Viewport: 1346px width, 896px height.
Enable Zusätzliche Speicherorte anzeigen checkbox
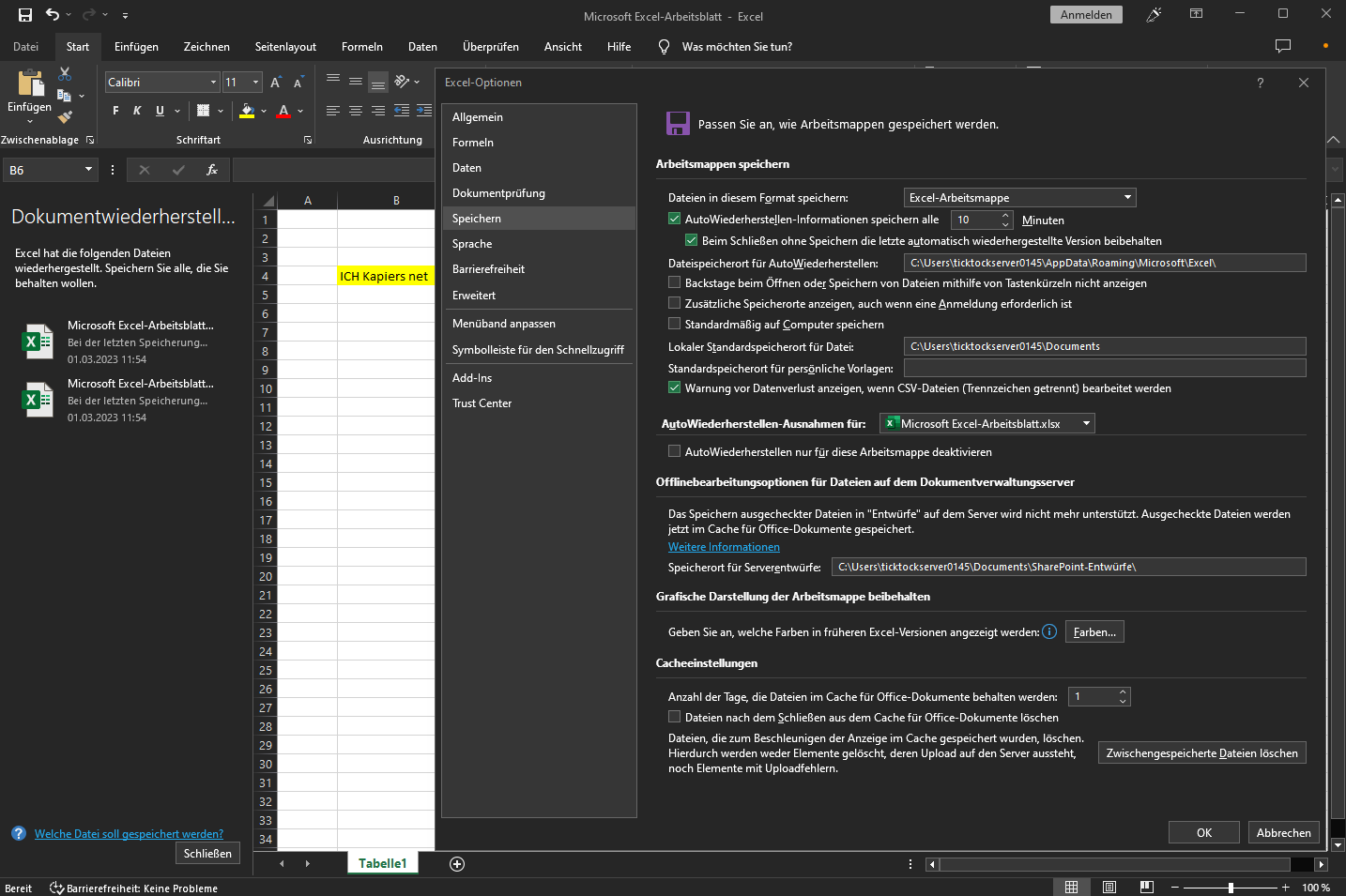point(674,303)
